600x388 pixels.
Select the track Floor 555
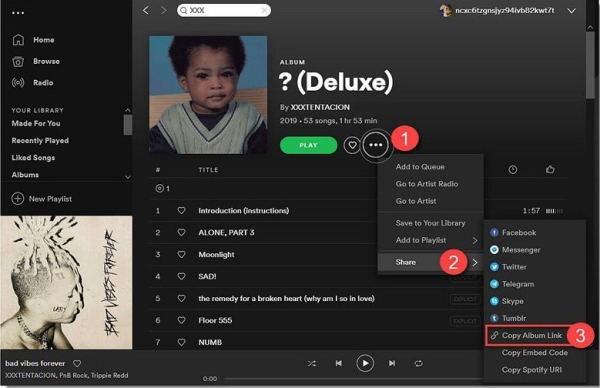pyautogui.click(x=215, y=320)
